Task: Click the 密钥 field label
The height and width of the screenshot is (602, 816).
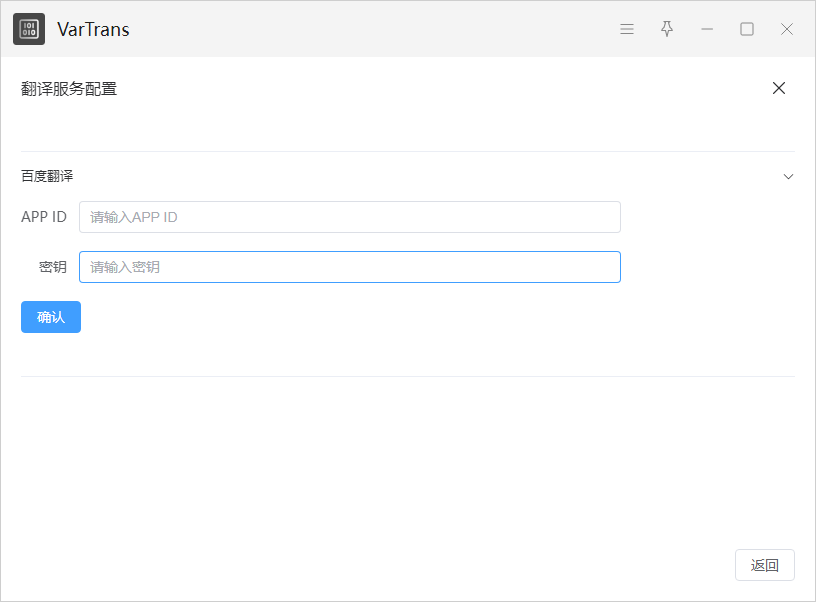Action: 53,267
